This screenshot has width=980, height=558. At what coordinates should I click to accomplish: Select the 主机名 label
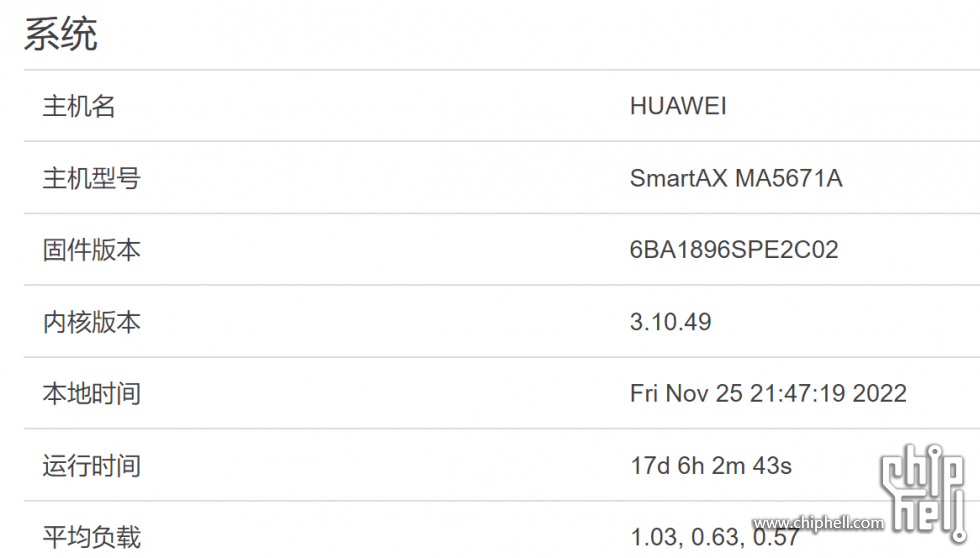pyautogui.click(x=79, y=106)
